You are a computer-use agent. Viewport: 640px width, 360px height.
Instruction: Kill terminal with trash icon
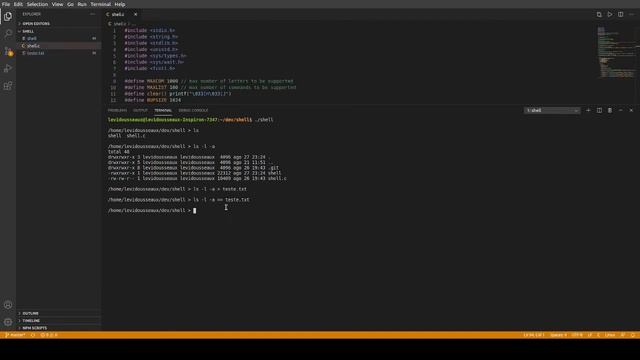tap(610, 110)
